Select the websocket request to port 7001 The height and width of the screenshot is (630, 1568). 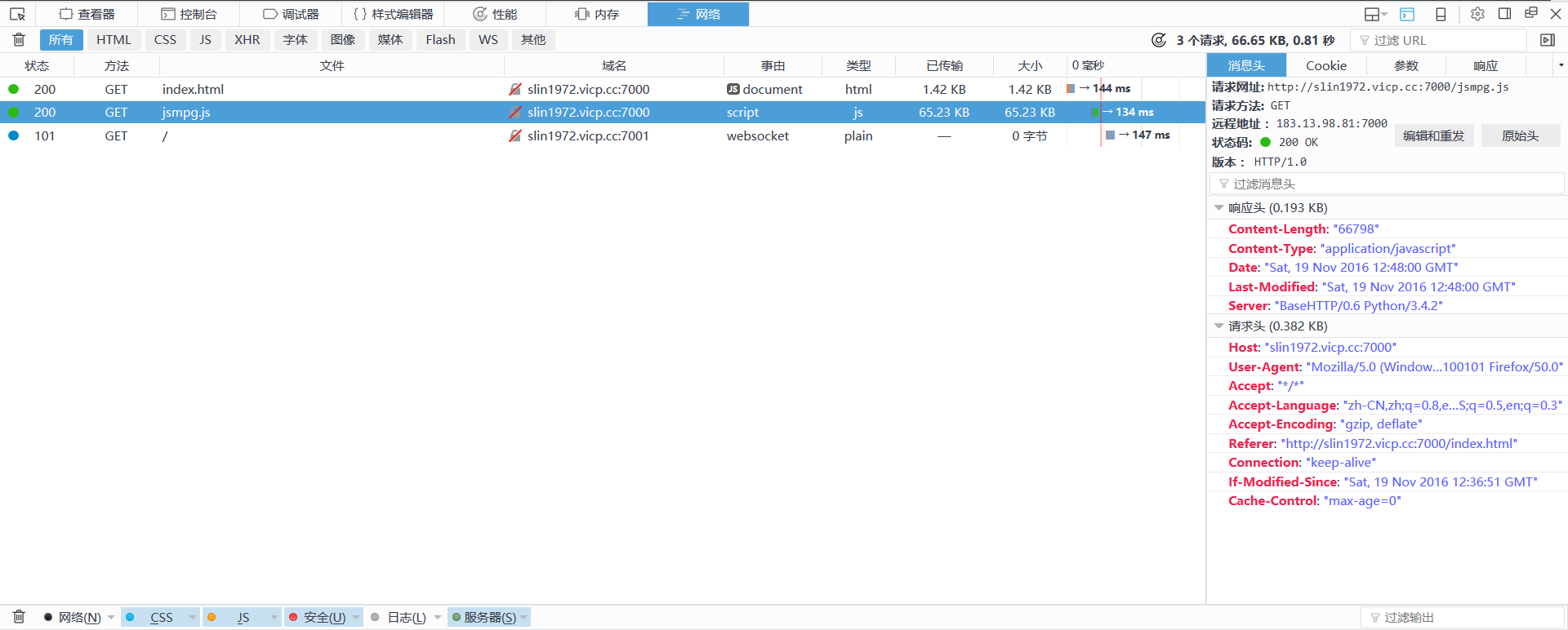click(x=603, y=135)
